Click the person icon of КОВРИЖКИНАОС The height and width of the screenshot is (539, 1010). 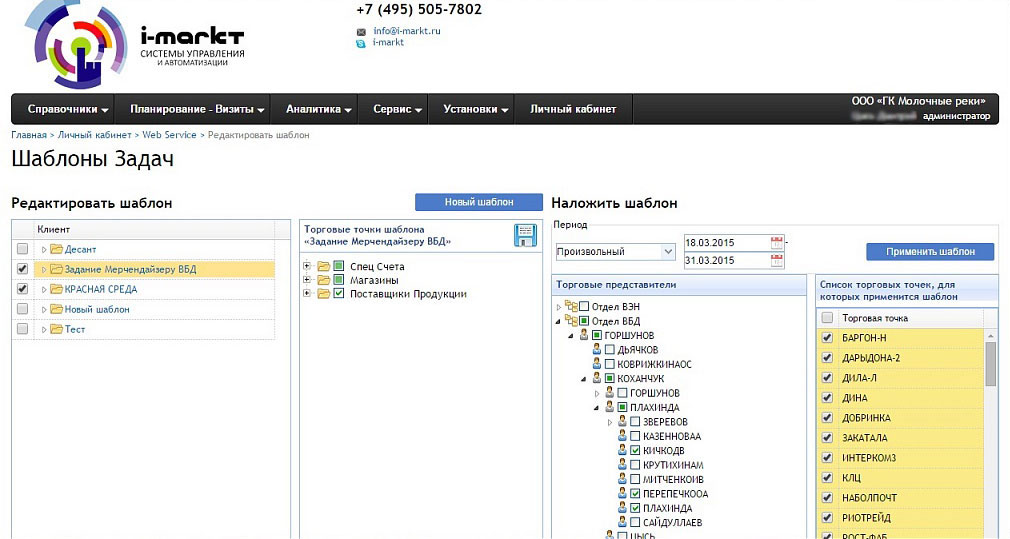click(x=597, y=364)
